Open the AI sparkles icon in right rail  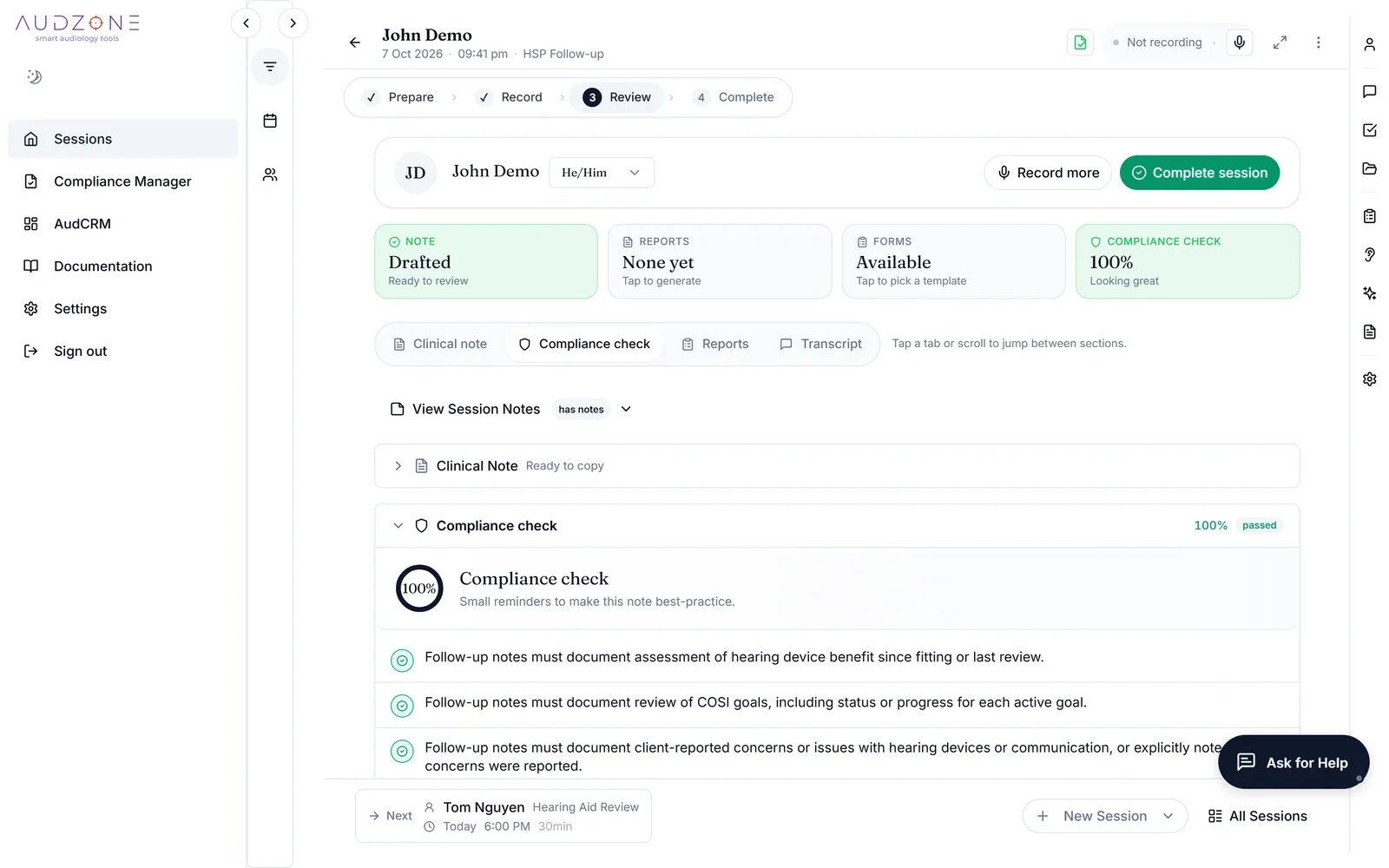point(1369,293)
